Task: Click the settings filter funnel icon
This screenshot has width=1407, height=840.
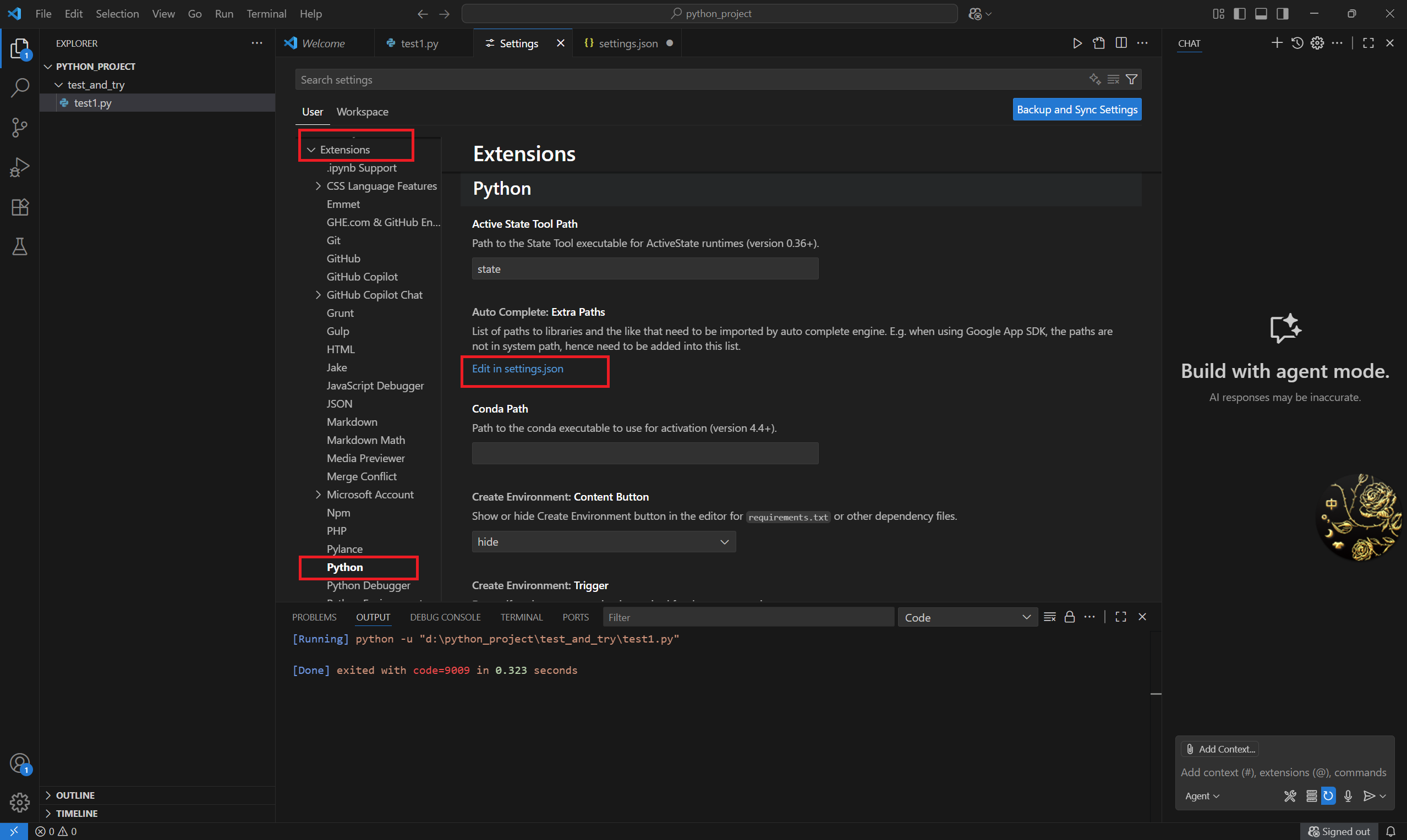Action: 1131,80
